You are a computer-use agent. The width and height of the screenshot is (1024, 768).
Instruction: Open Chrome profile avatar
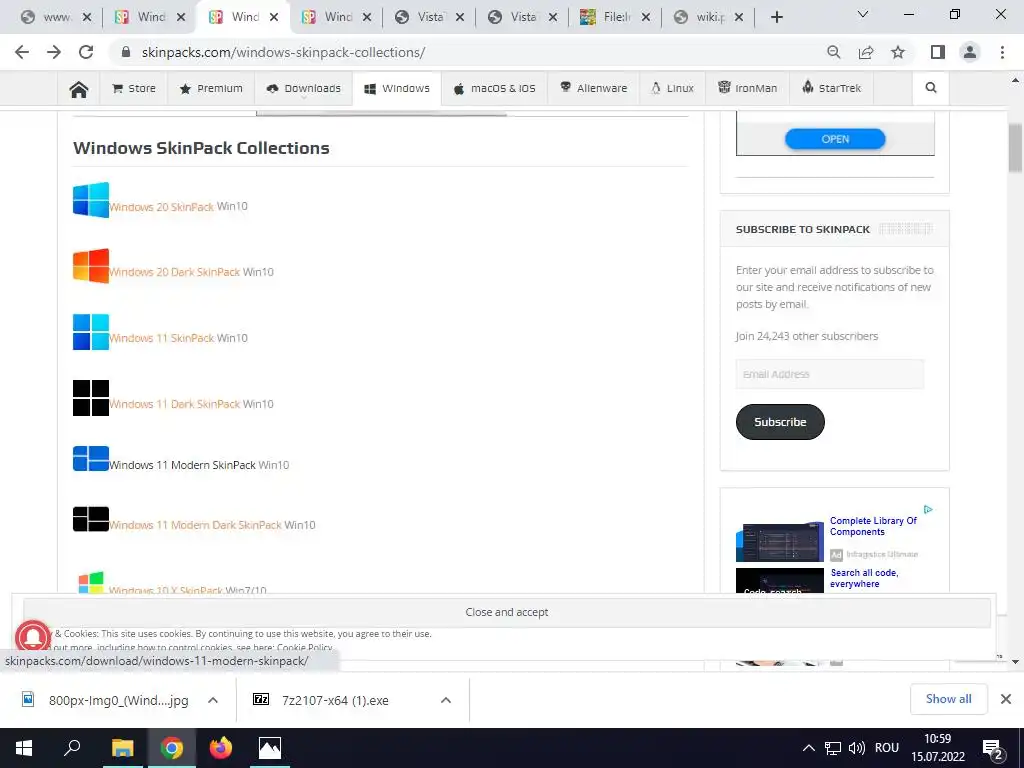970,52
